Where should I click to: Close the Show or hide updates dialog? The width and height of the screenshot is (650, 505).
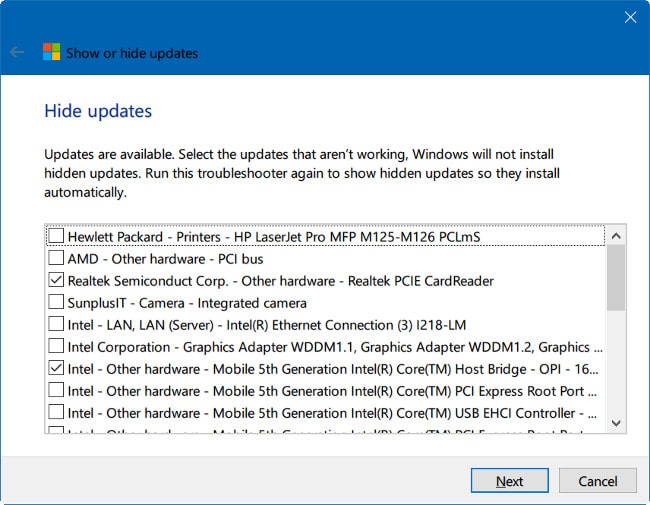pos(630,17)
